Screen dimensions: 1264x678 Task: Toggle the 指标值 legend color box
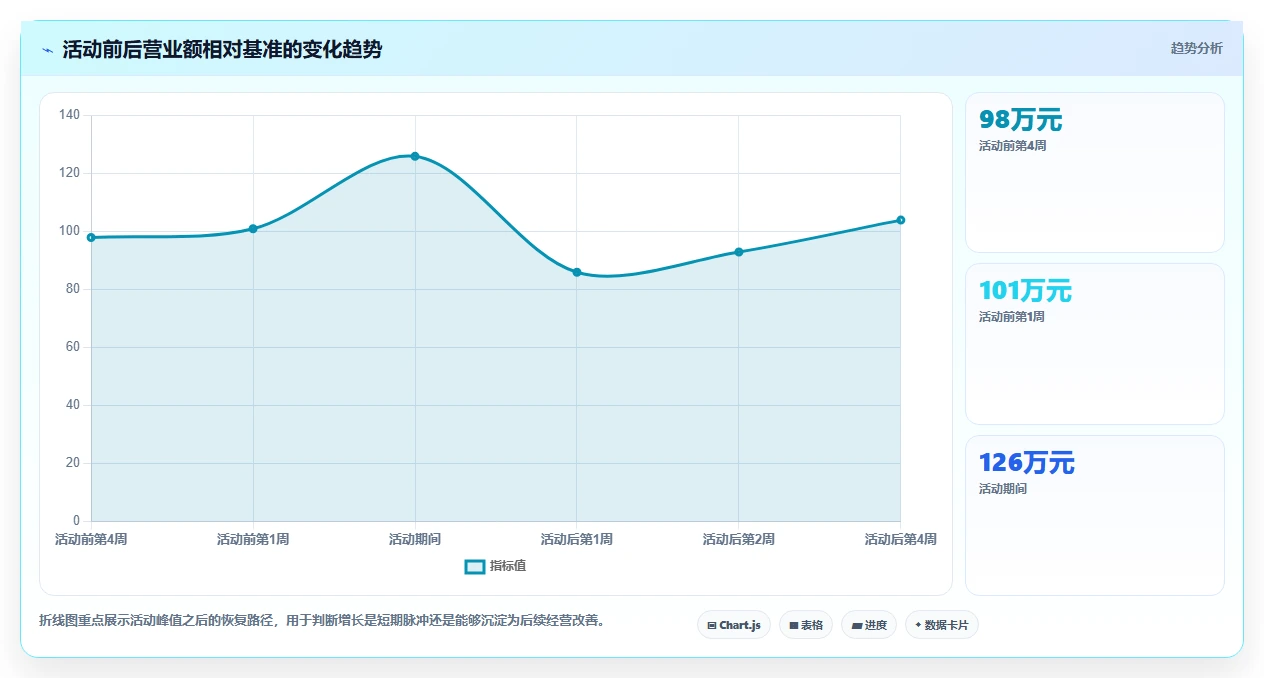pos(475,567)
